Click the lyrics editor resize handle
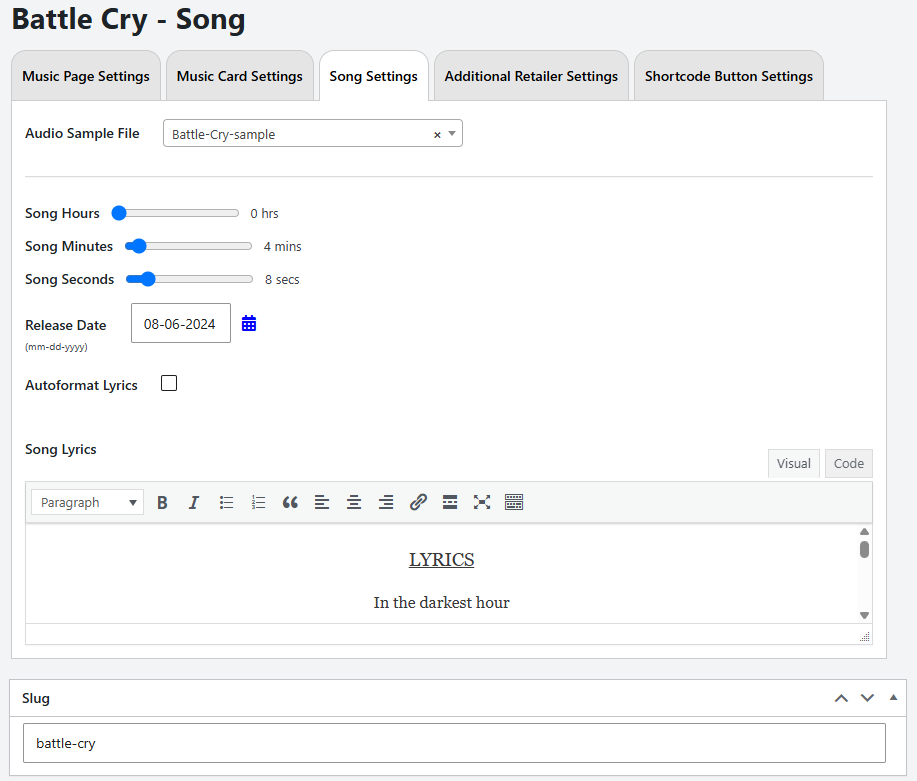Screen dimensions: 917x781 pyautogui.click(x=864, y=637)
